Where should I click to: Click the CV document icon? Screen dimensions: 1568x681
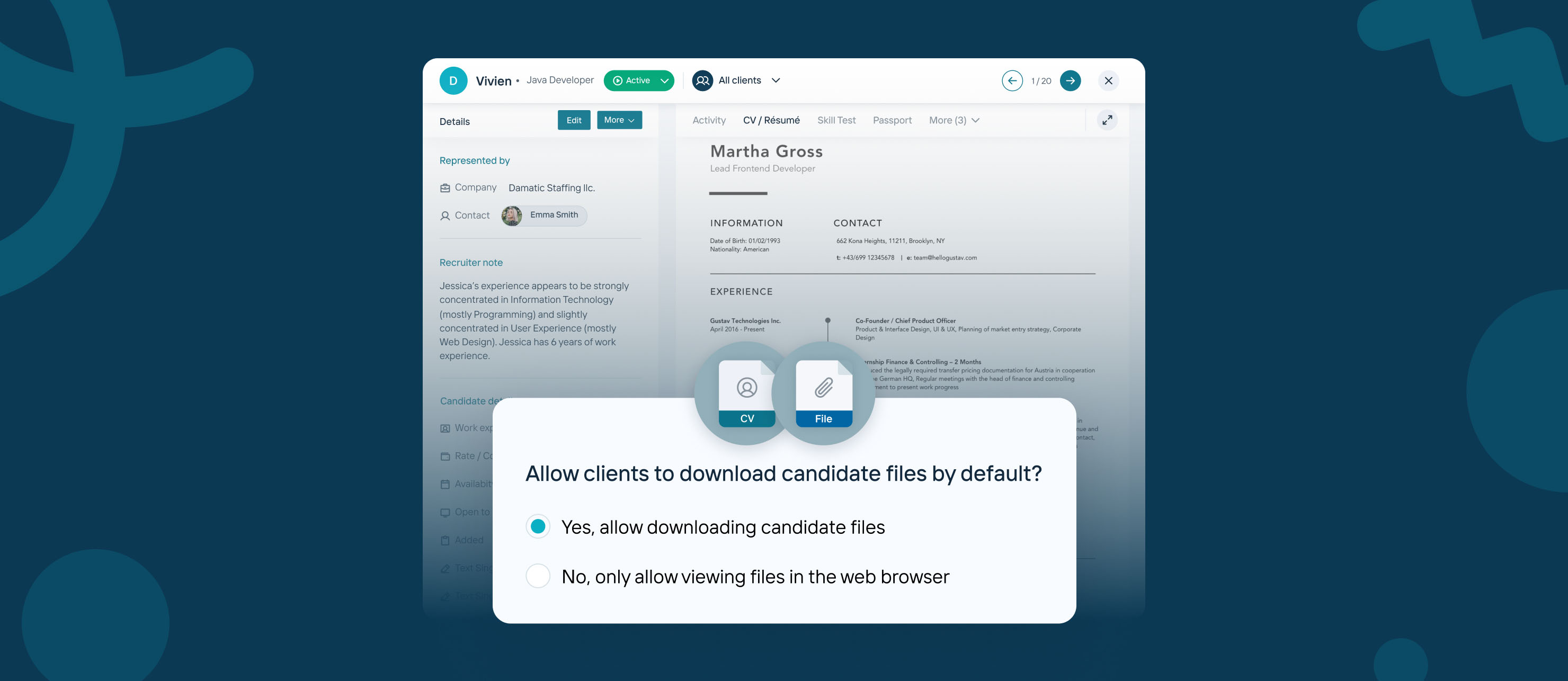coord(746,393)
